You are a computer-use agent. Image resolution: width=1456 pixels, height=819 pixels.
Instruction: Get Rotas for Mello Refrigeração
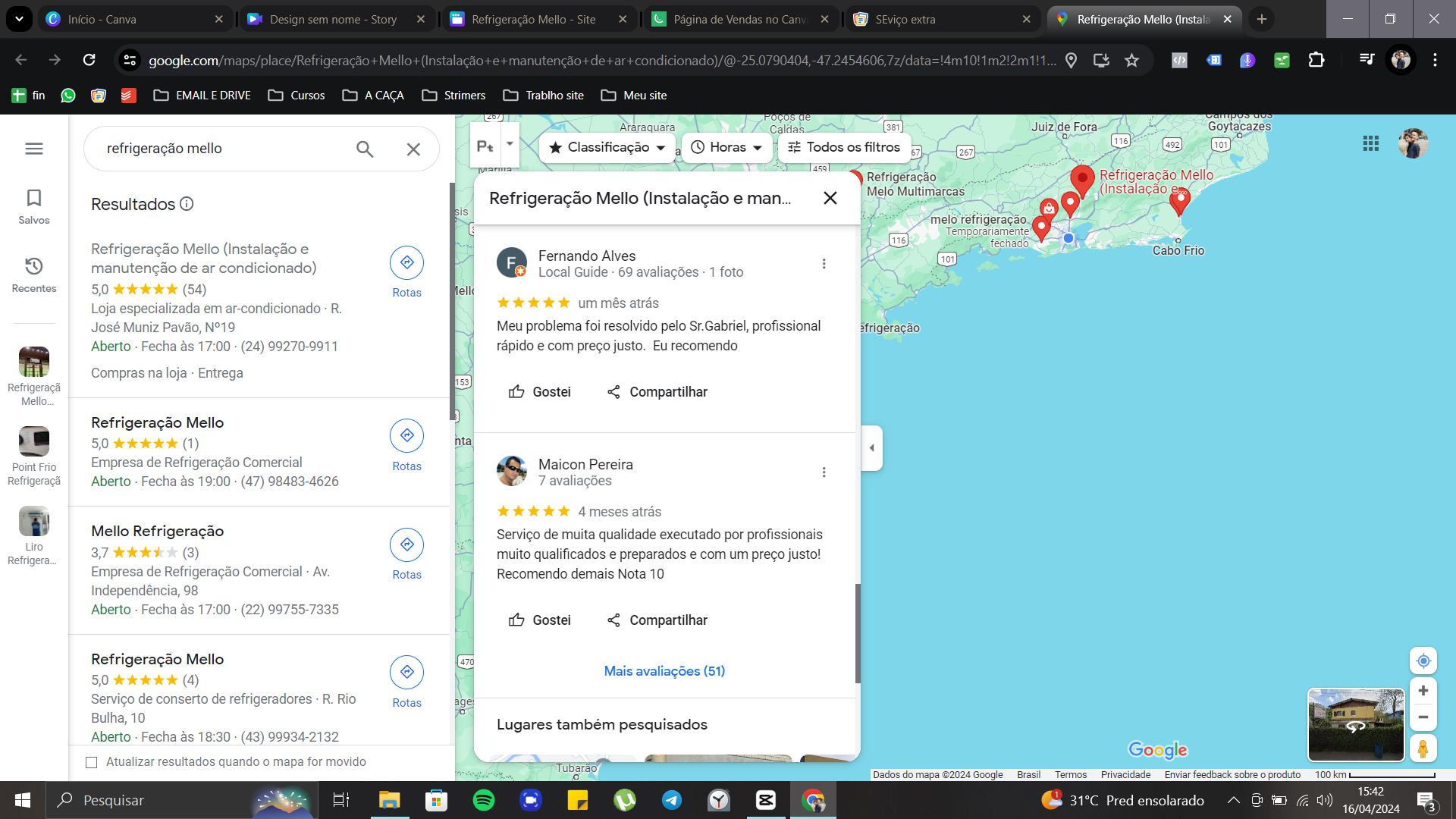pos(407,554)
